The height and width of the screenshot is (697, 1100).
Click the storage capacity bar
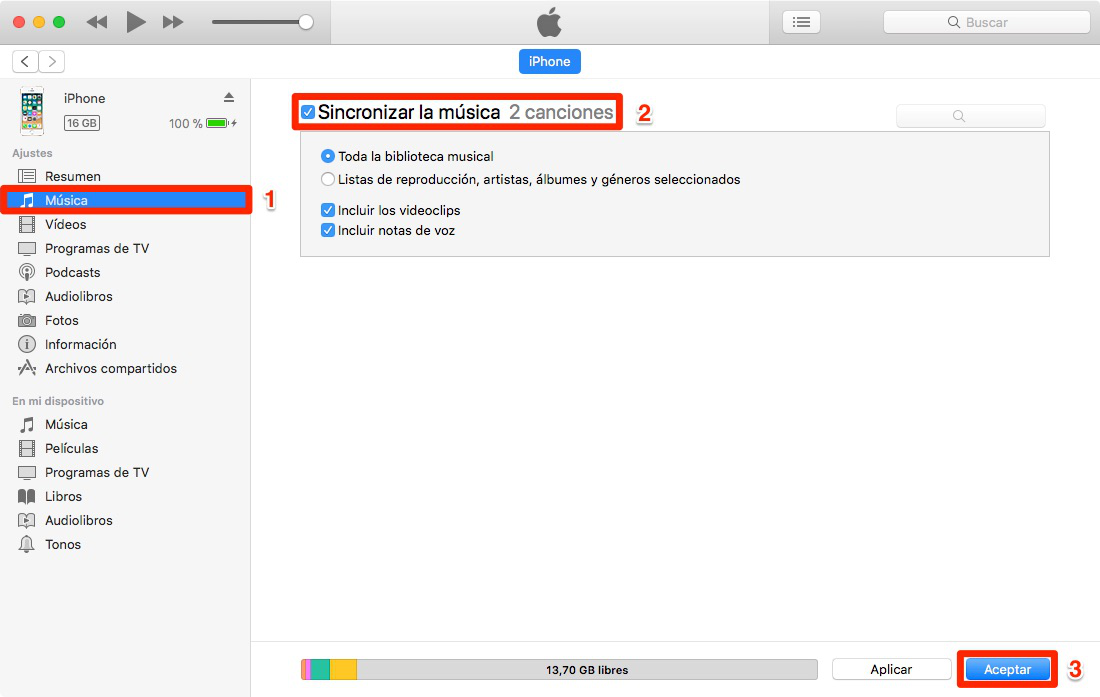(559, 670)
